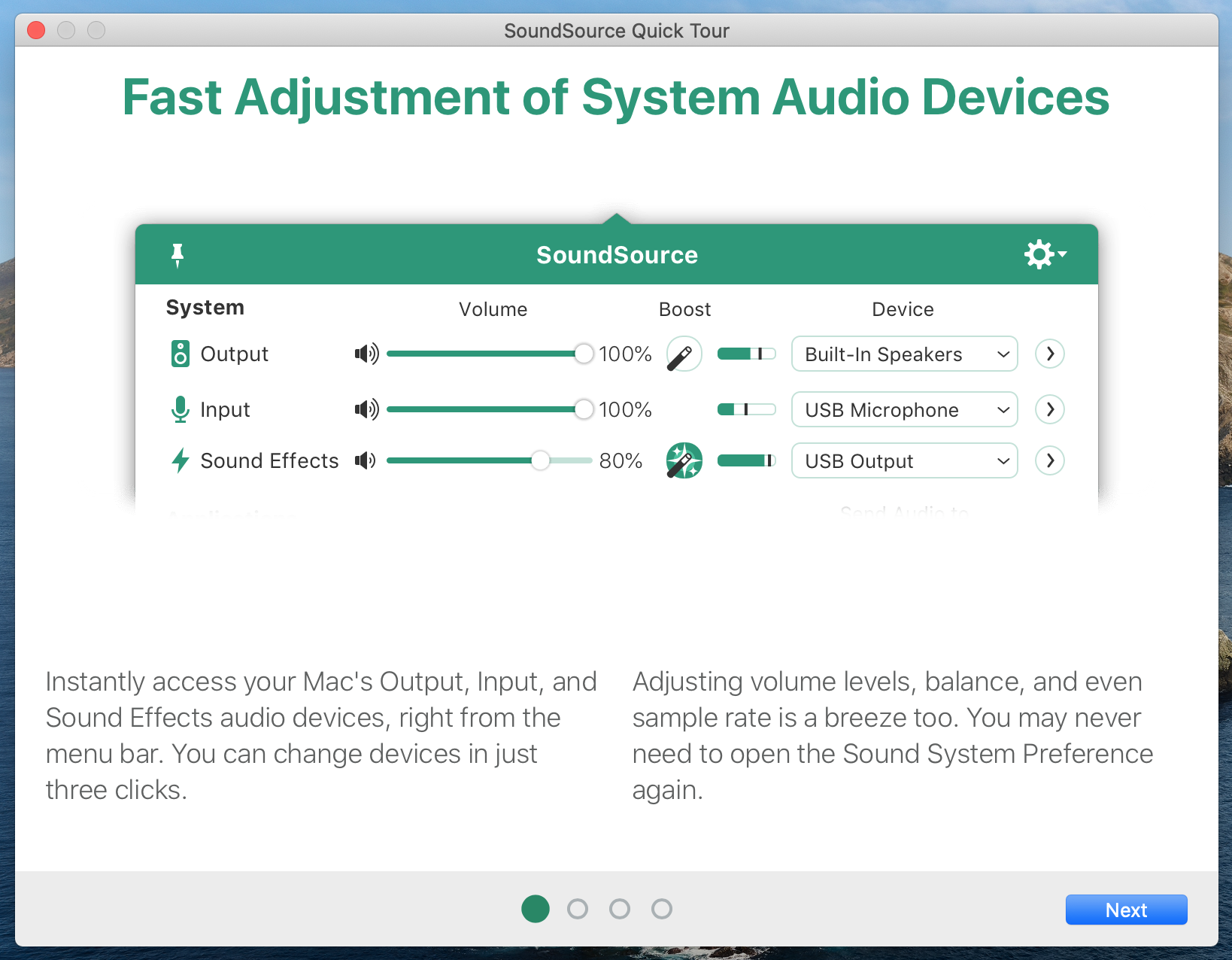Image resolution: width=1232 pixels, height=960 pixels.
Task: Click the Volume column label
Action: pyautogui.click(x=493, y=309)
